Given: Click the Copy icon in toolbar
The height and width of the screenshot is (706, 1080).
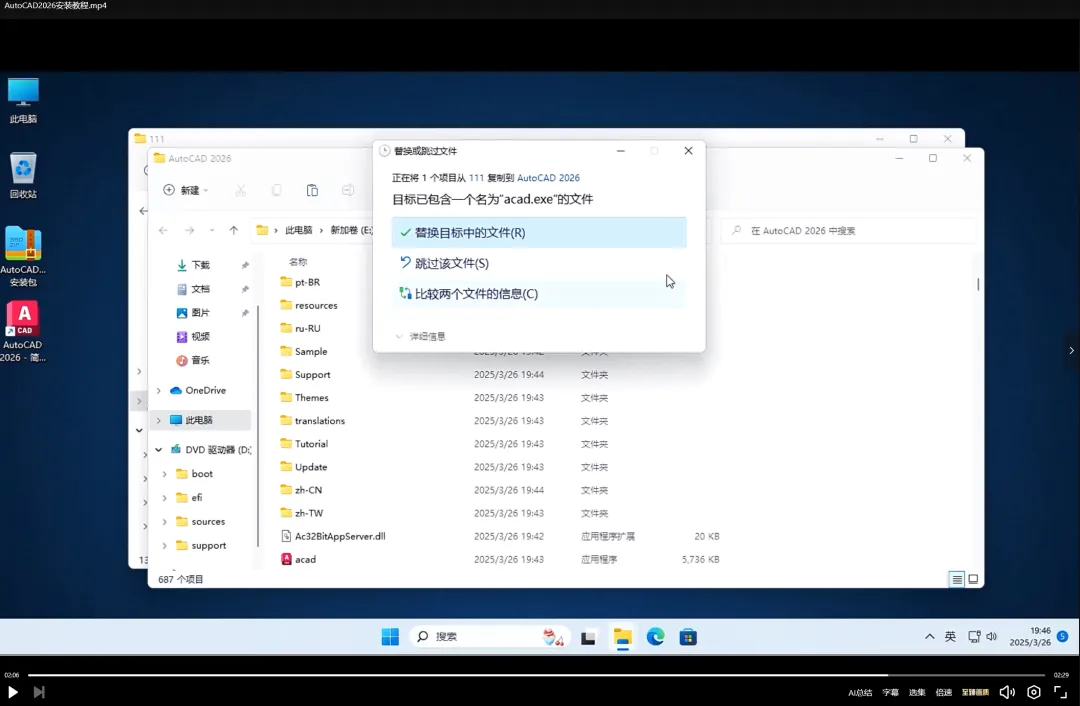Looking at the screenshot, I should tap(276, 190).
